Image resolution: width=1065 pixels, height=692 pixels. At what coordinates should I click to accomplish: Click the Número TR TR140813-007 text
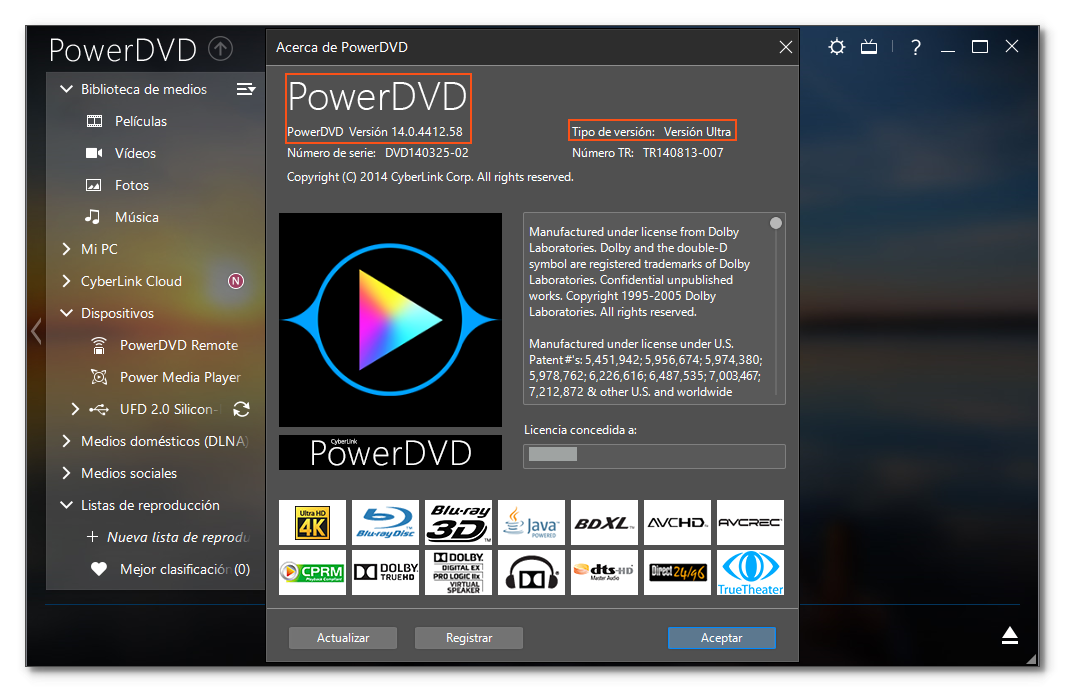(647, 153)
